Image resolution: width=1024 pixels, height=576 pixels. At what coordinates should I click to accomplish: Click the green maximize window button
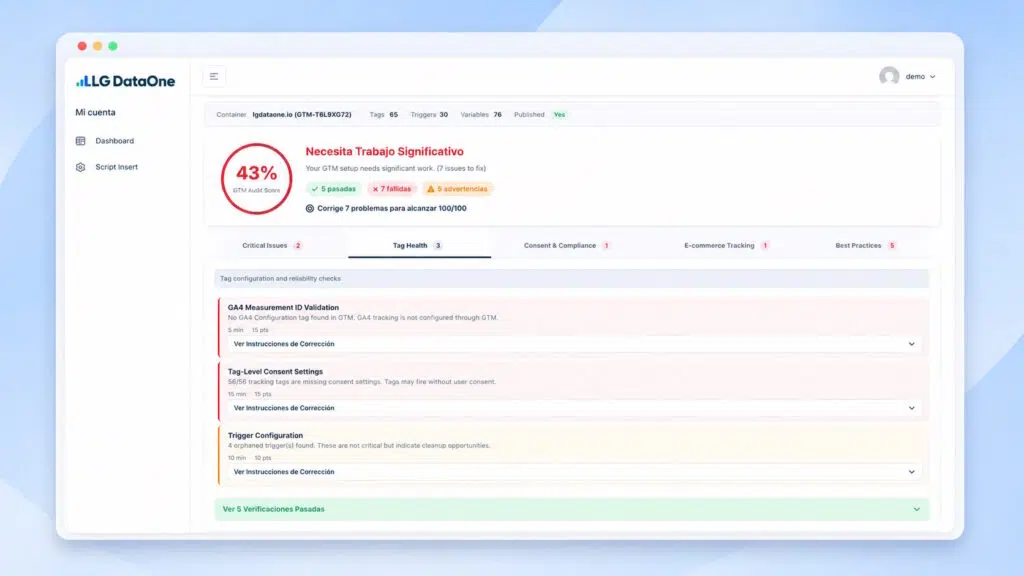tap(113, 46)
